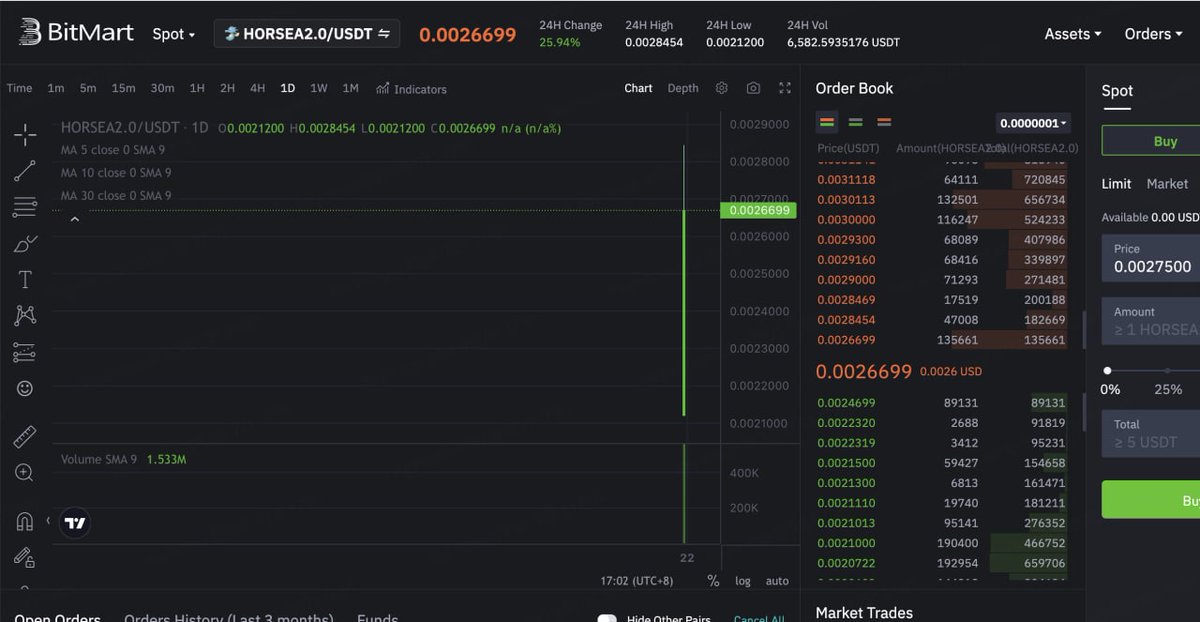1200x622 pixels.
Task: Collapse the drawing toolbar with side arrow
Action: [x=47, y=521]
